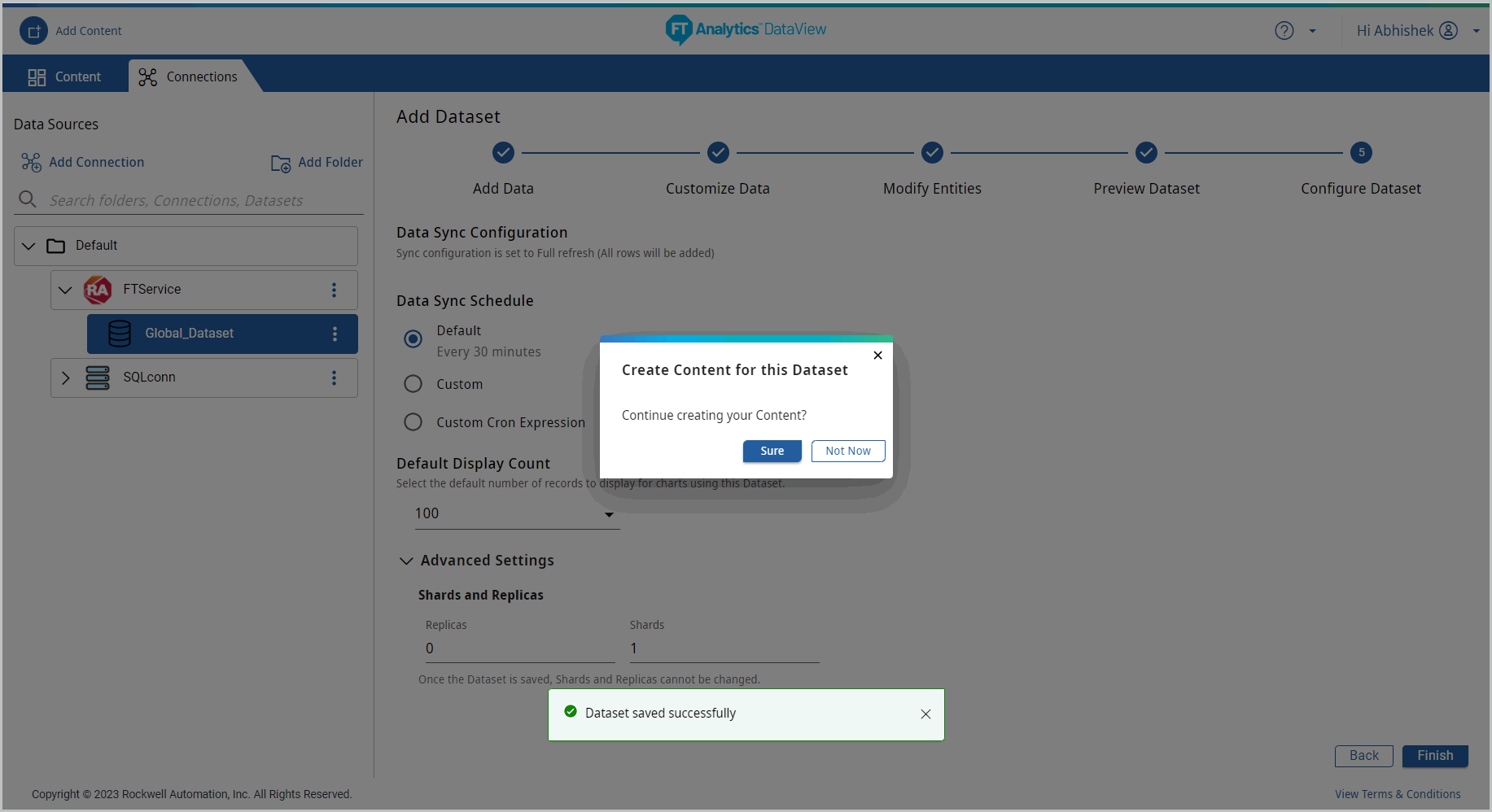
Task: Expand the SQLconn connection chevron
Action: point(65,378)
